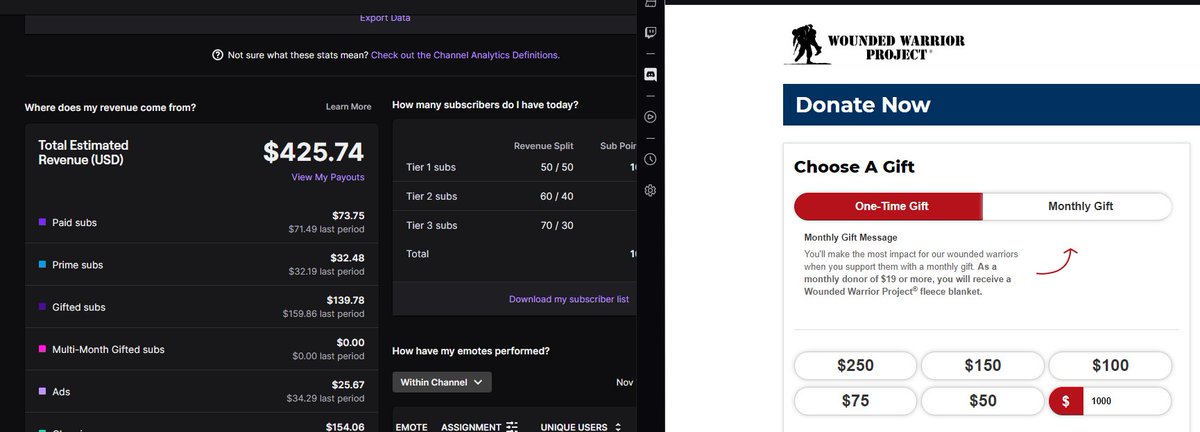
Task: Click the $32.48 prime subs amount
Action: tap(348, 257)
